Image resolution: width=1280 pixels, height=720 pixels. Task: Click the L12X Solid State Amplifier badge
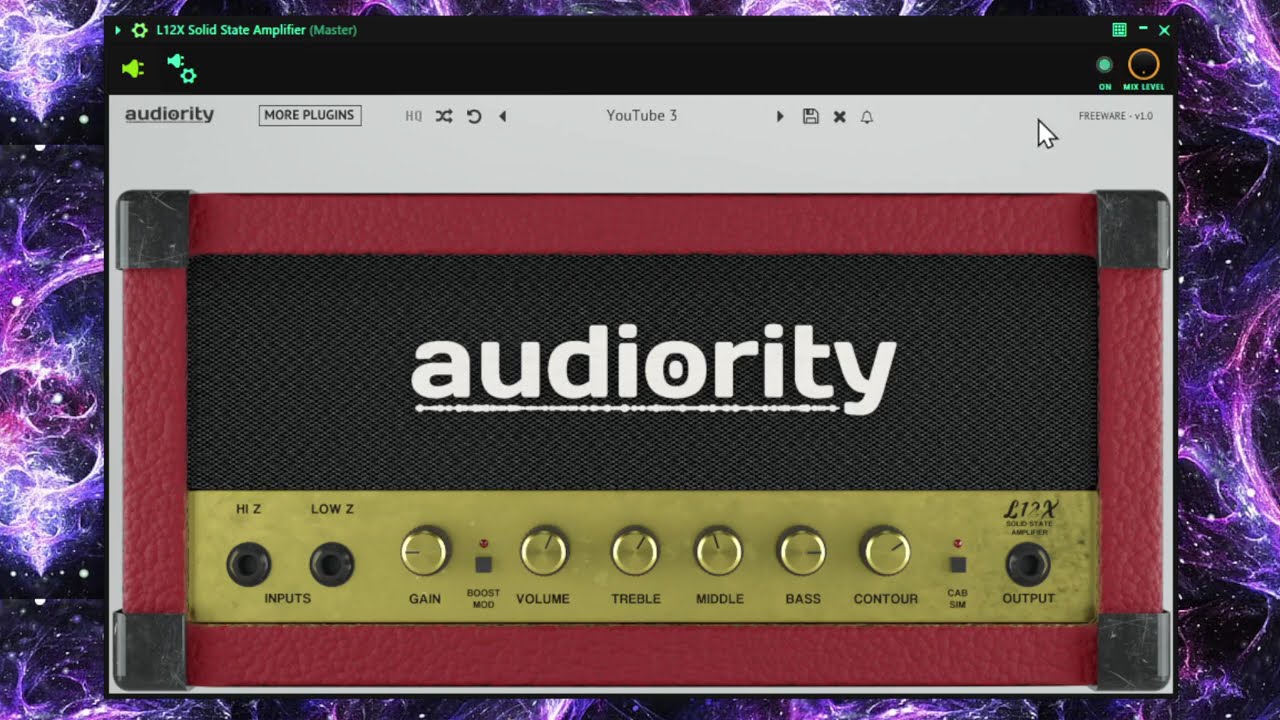(x=1030, y=518)
